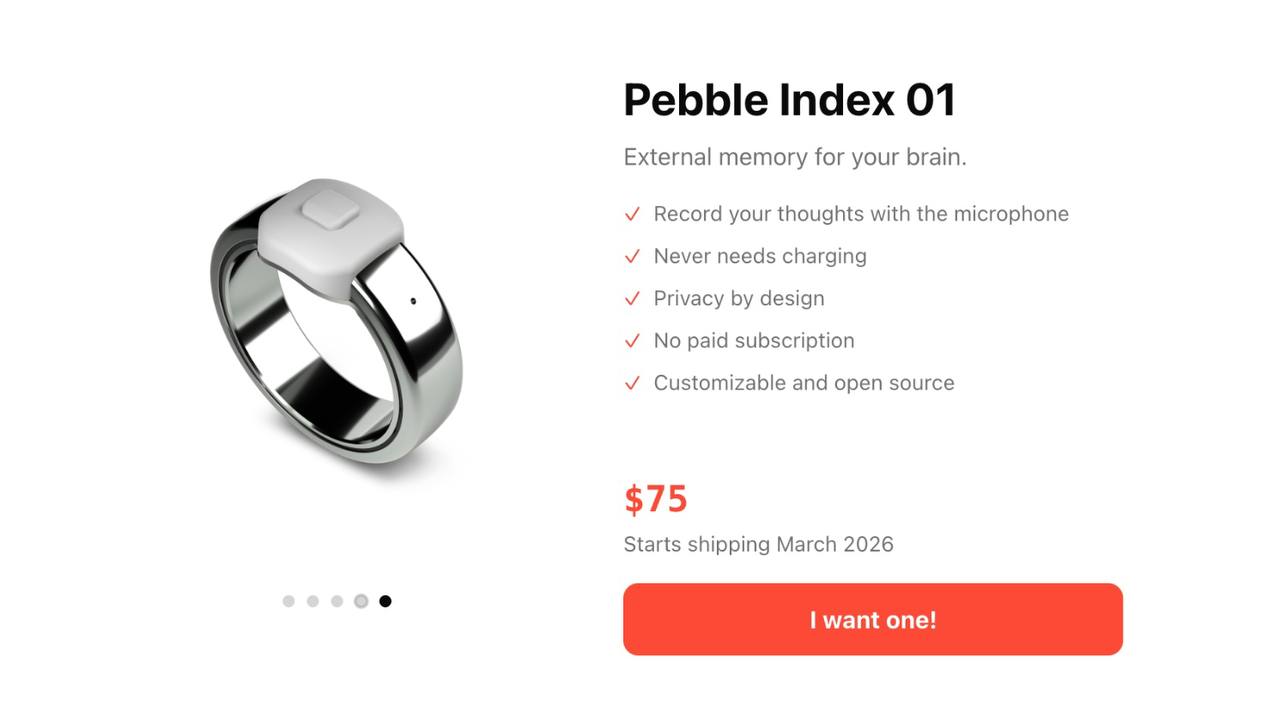Click the checkmark beside Customizable and open source
1280x718 pixels.
(631, 382)
